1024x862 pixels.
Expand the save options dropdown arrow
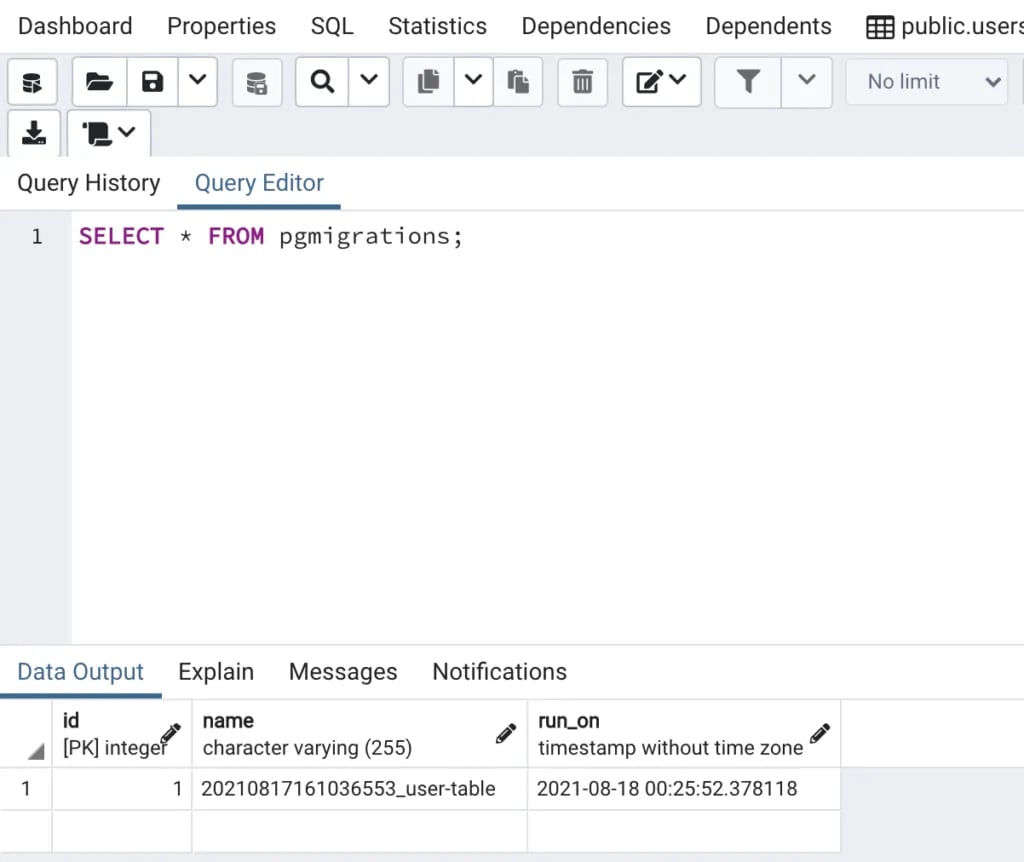[x=197, y=82]
